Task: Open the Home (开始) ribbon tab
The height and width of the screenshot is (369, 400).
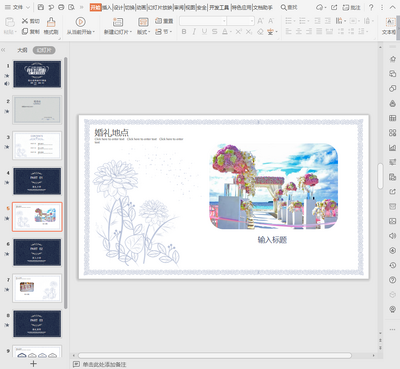Action: click(95, 7)
